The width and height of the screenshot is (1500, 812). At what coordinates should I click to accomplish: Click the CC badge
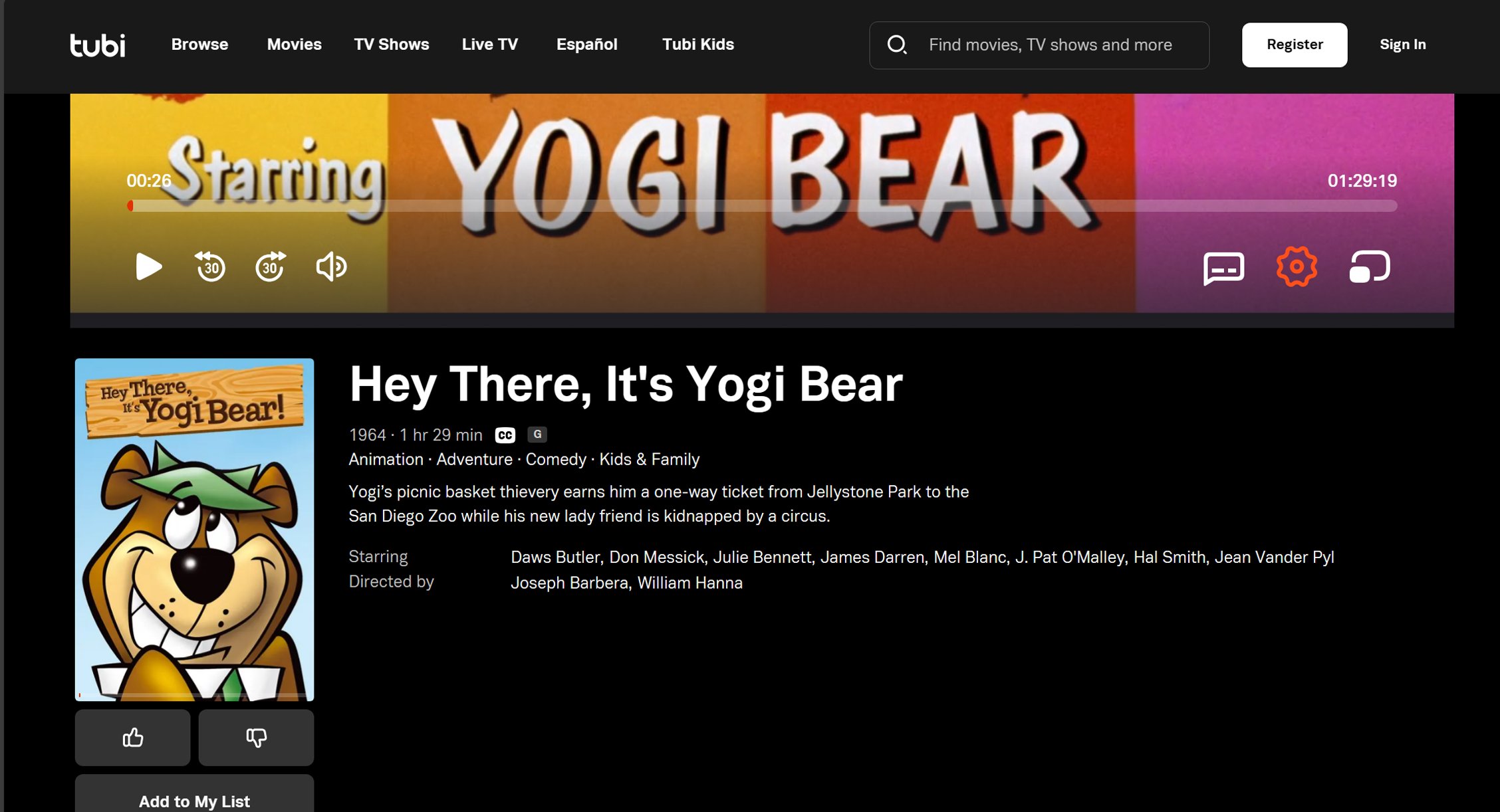pyautogui.click(x=505, y=435)
